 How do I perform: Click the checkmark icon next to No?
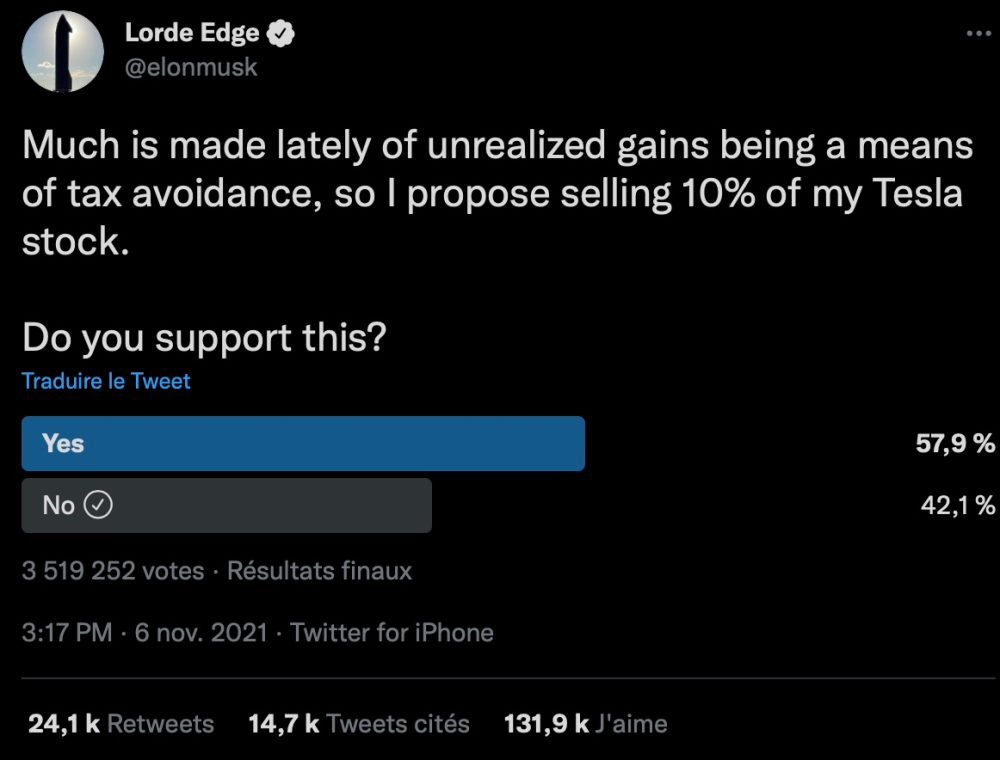97,506
